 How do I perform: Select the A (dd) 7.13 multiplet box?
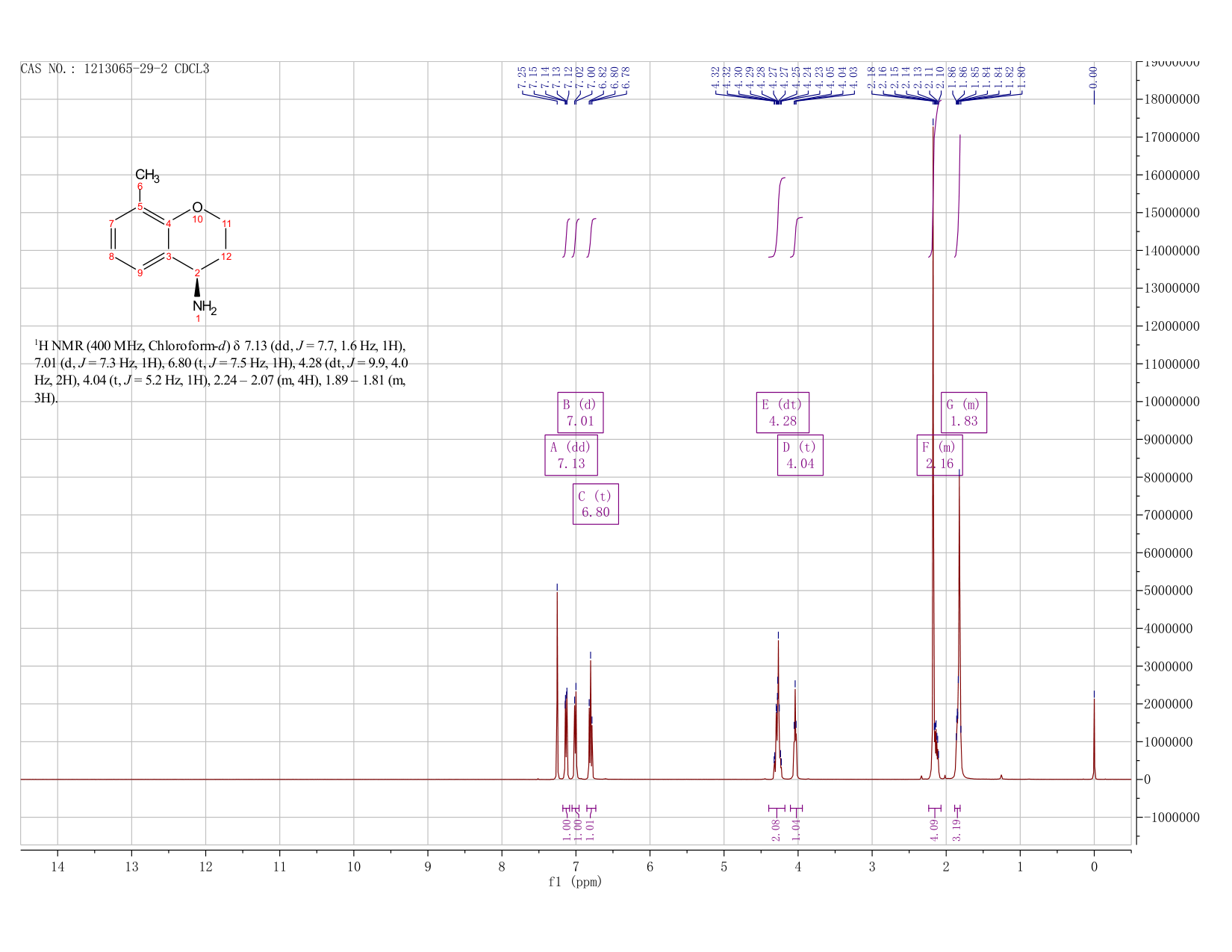[571, 455]
